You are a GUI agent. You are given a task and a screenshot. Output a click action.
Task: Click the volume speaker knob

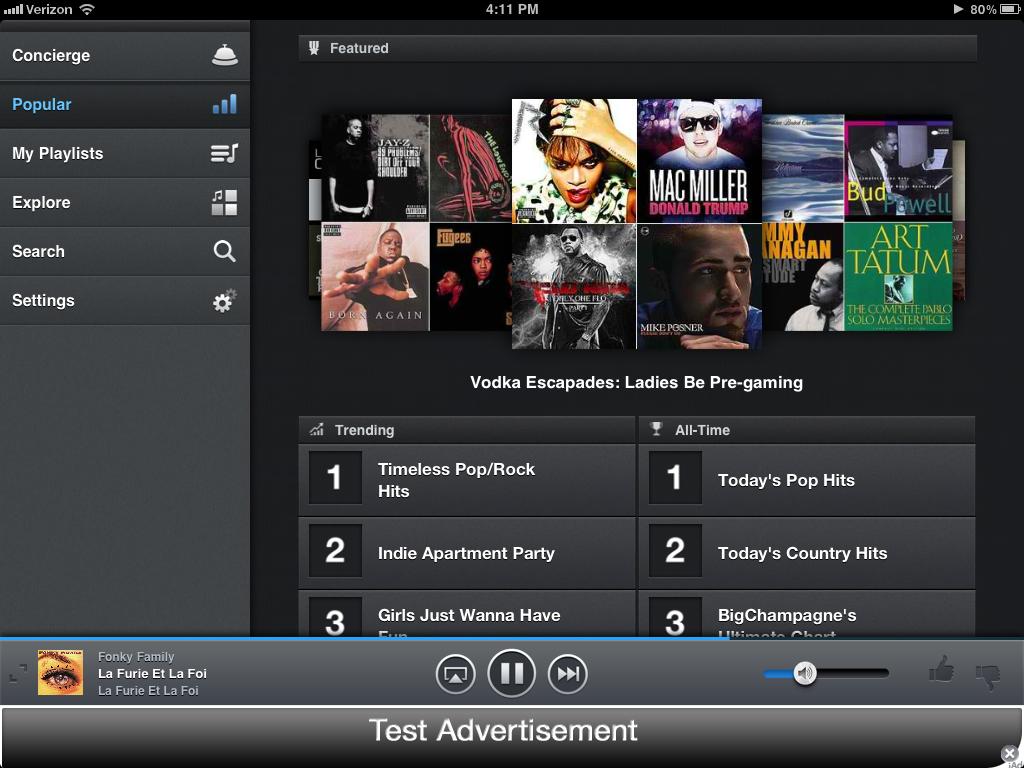pos(805,673)
